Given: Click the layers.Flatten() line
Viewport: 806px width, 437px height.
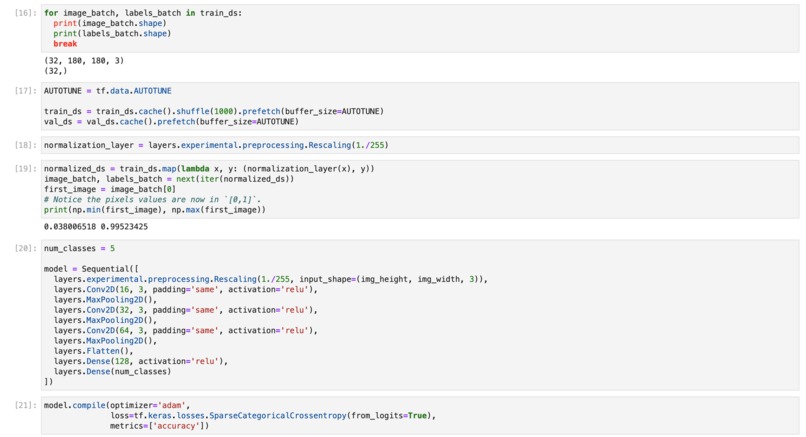Looking at the screenshot, I should coord(93,351).
